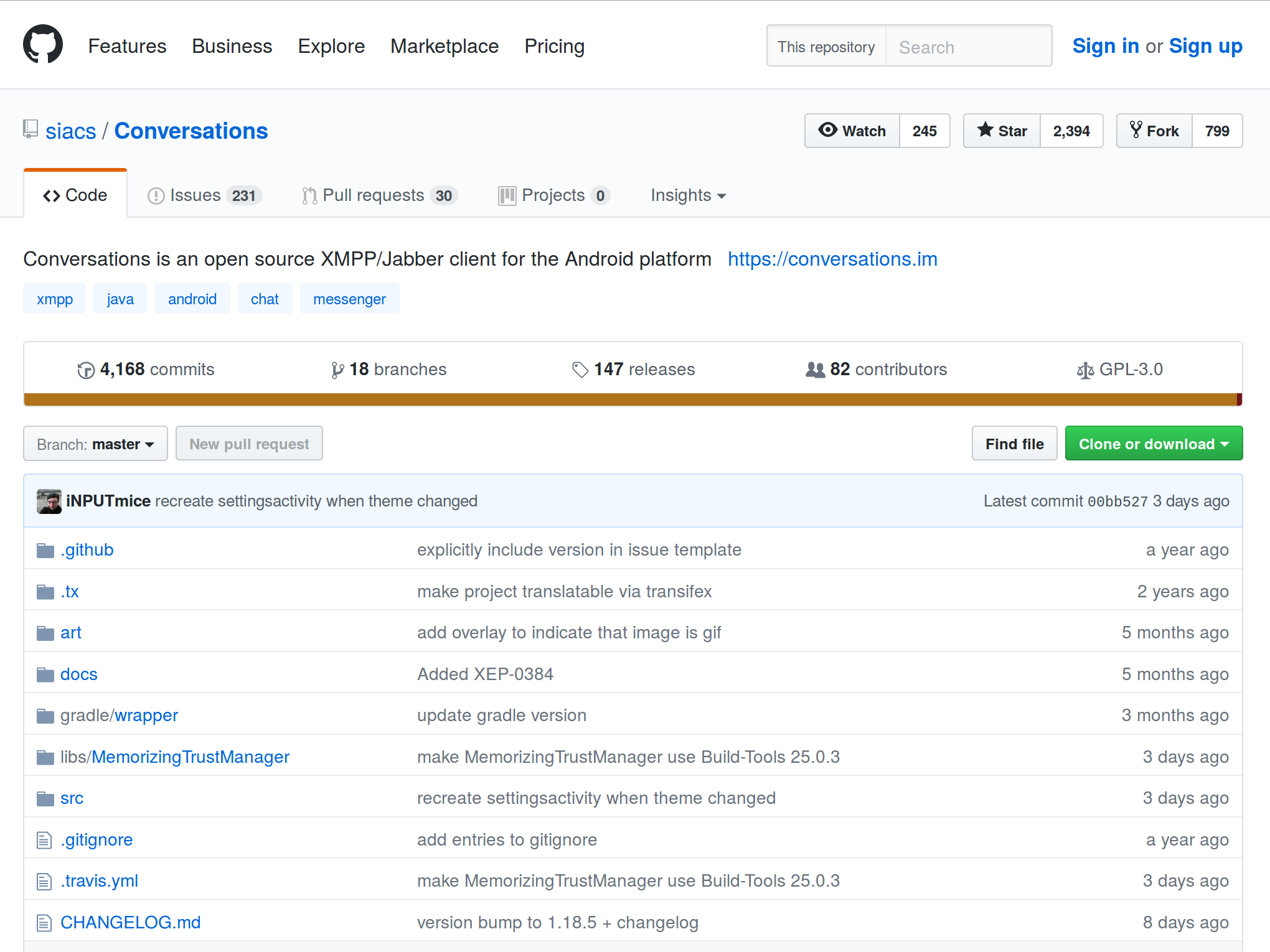
Task: Select the android topic tag
Action: 192,299
